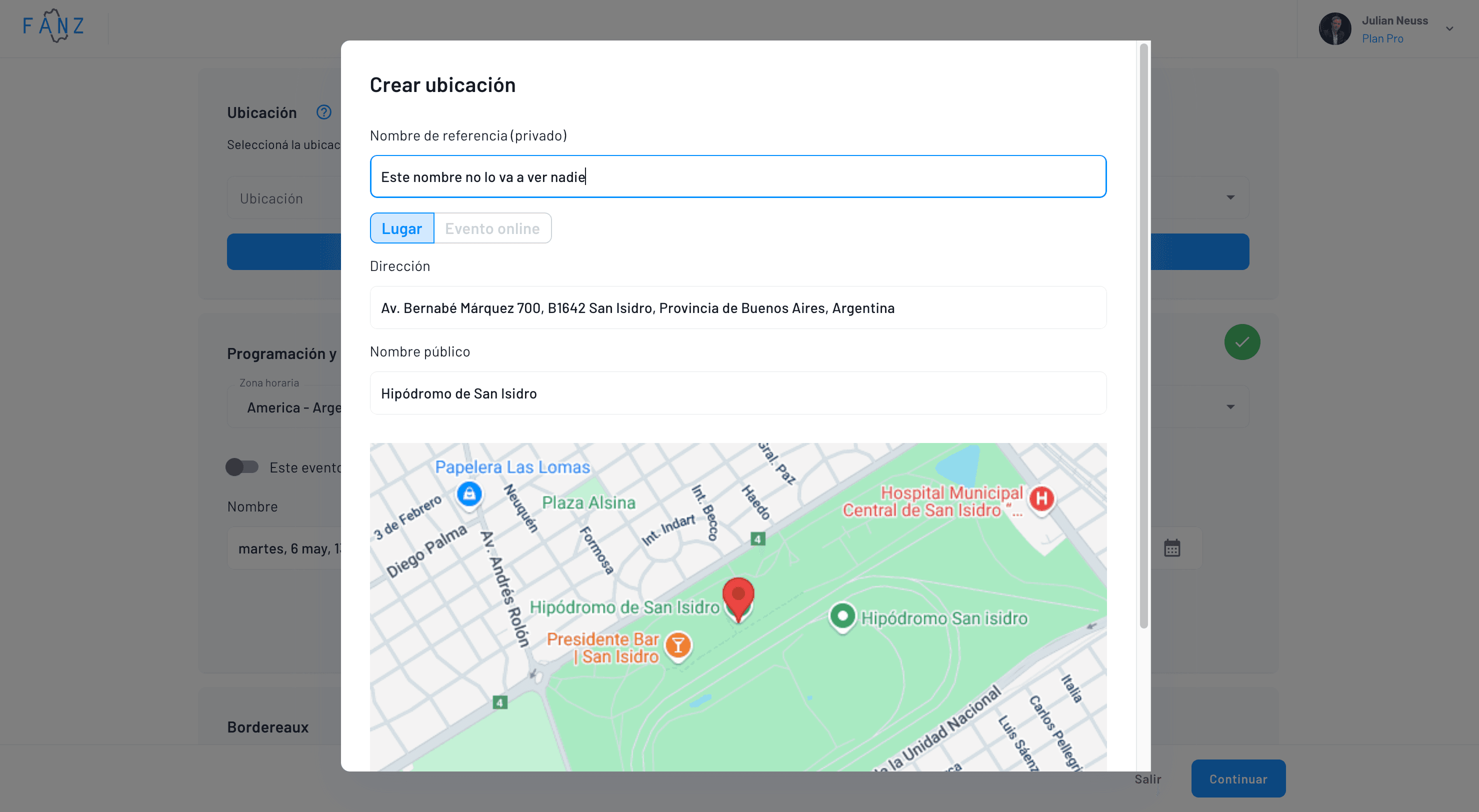Click the calendar icon beside the date field
This screenshot has height=812, width=1479.
pos(1171,548)
